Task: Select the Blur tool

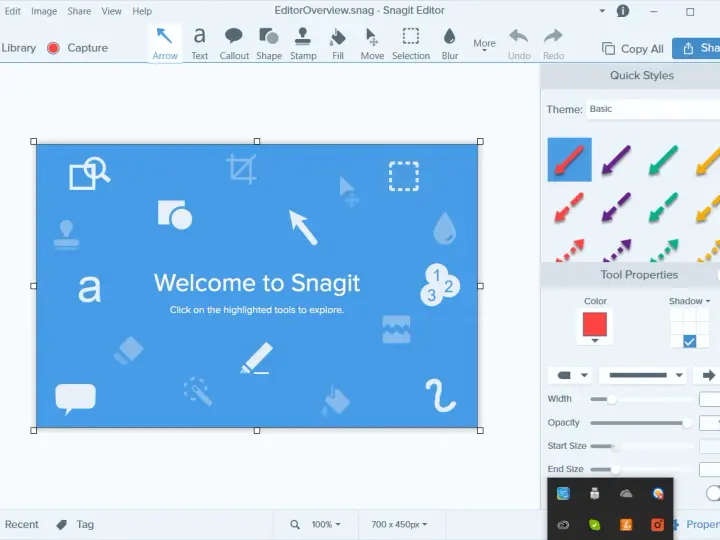Action: pos(450,44)
